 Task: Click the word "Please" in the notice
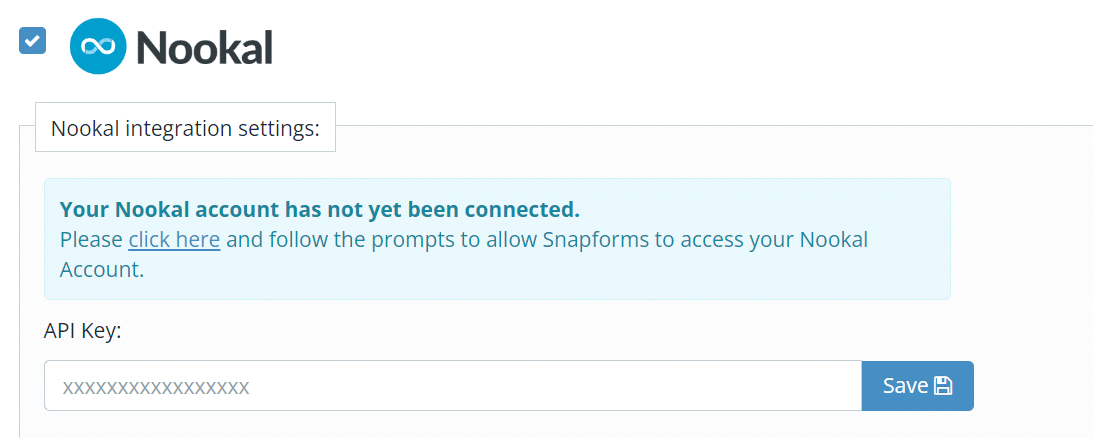[91, 239]
